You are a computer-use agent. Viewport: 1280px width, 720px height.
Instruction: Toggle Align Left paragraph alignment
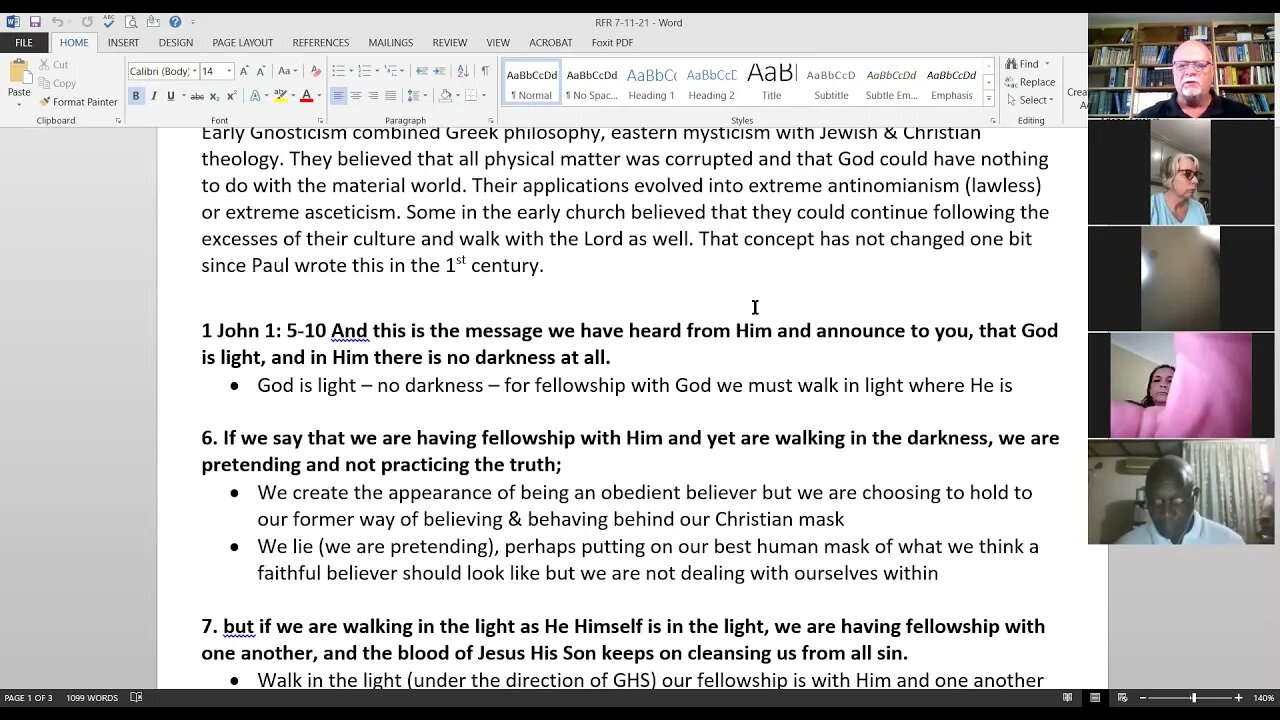338,96
